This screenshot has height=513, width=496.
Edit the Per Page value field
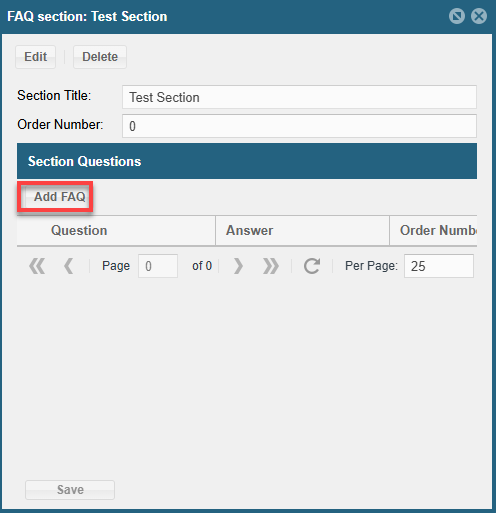click(x=439, y=266)
